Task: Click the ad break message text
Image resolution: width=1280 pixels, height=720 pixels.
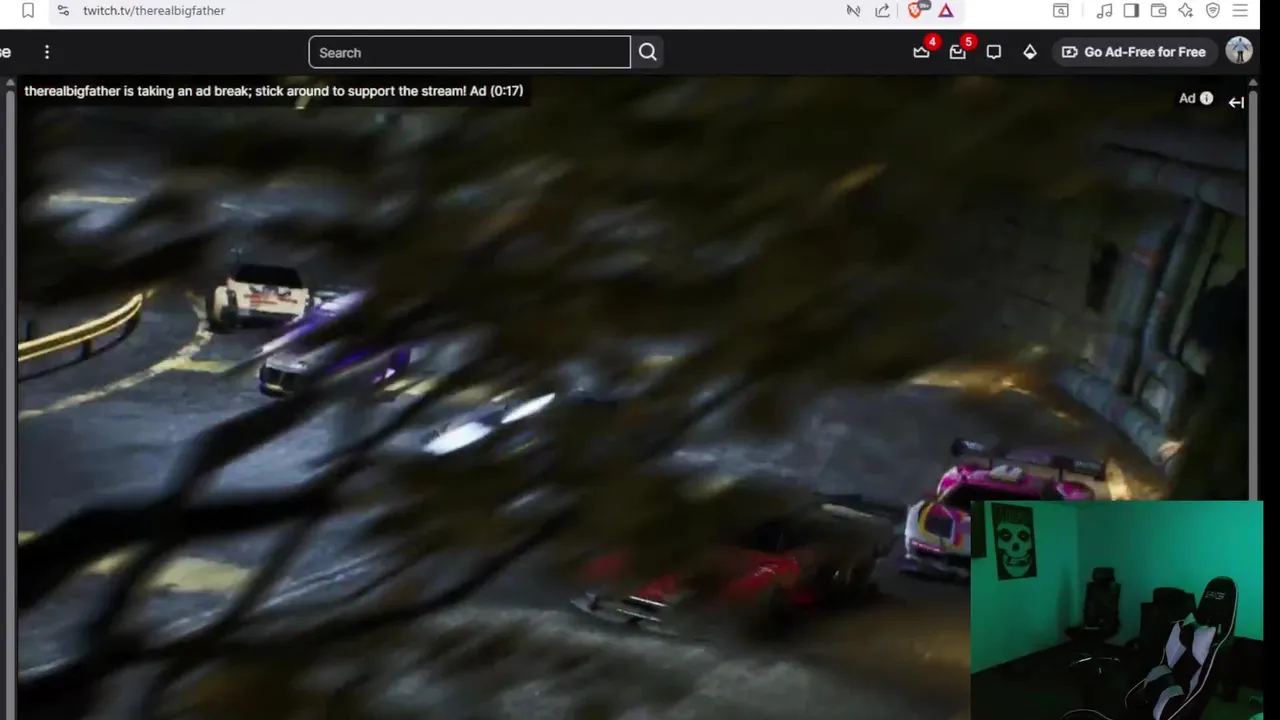Action: (273, 91)
